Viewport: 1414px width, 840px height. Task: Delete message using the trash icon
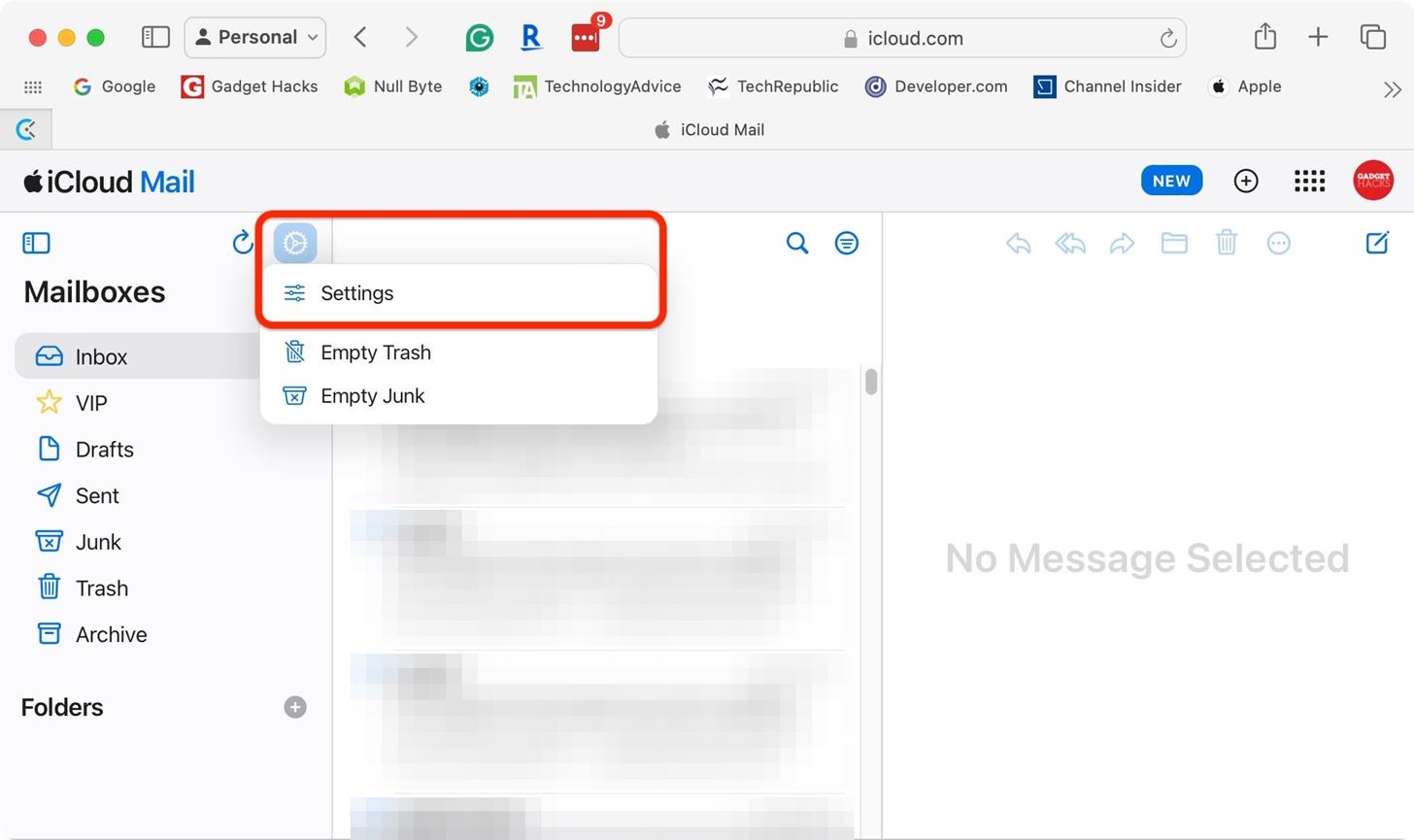[x=1226, y=243]
